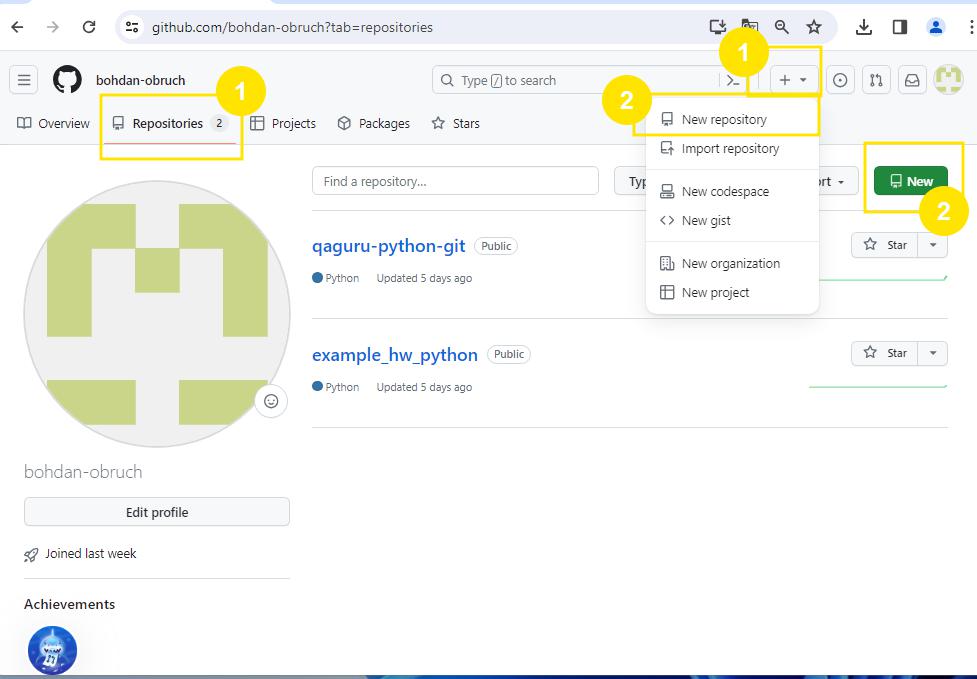Click the browser address bar URL
977x679 pixels.
pyautogui.click(x=292, y=27)
